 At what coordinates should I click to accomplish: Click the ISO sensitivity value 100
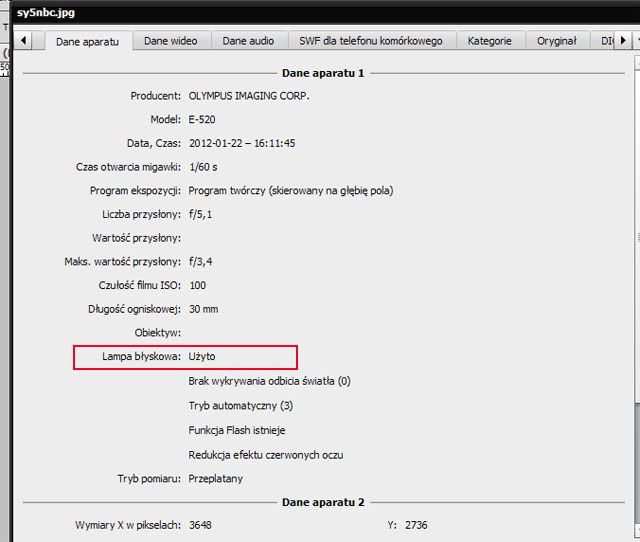(x=198, y=285)
